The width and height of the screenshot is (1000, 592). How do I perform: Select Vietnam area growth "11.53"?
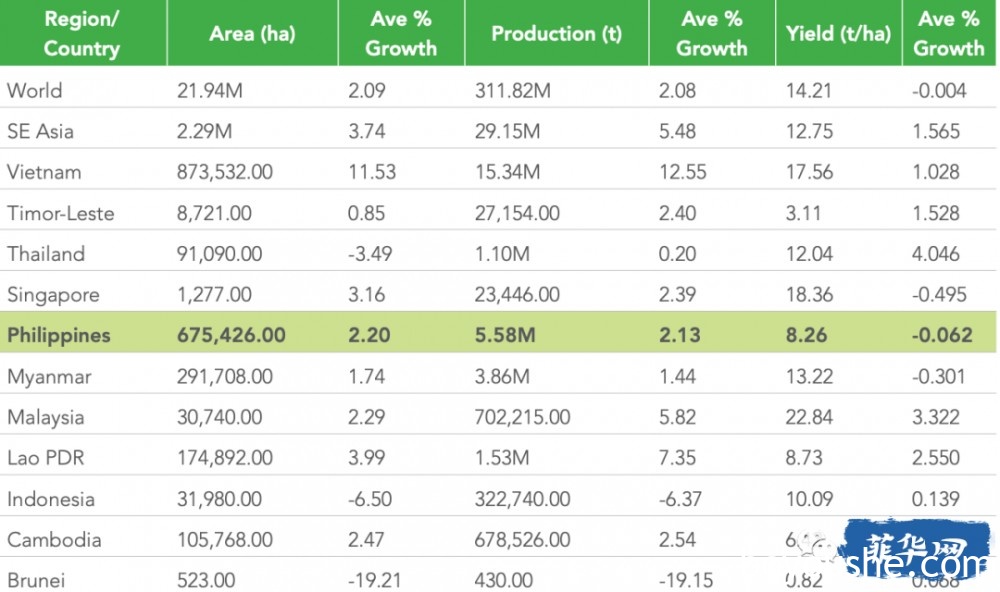(x=372, y=172)
